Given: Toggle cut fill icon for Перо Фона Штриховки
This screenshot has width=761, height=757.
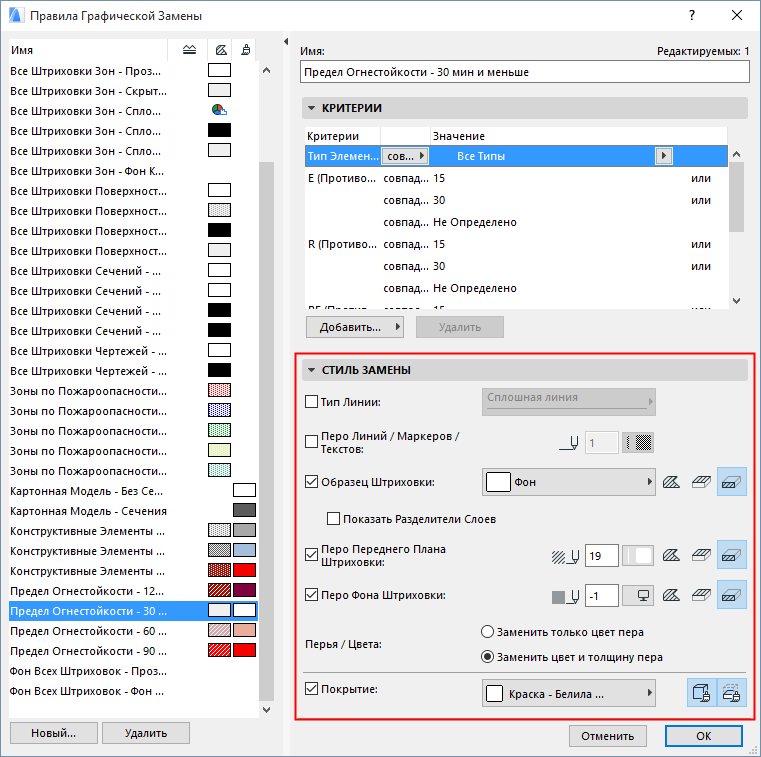Looking at the screenshot, I should tap(731, 595).
